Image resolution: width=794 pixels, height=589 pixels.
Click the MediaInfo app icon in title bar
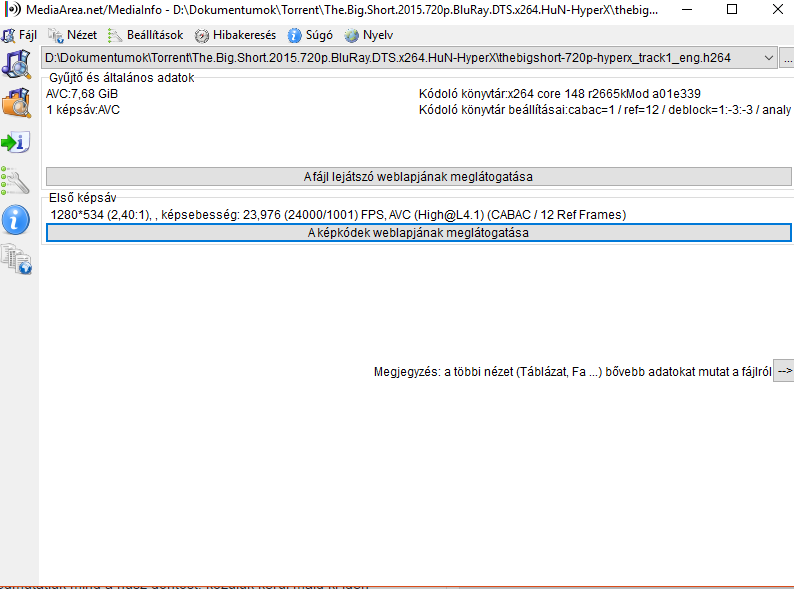pyautogui.click(x=13, y=9)
